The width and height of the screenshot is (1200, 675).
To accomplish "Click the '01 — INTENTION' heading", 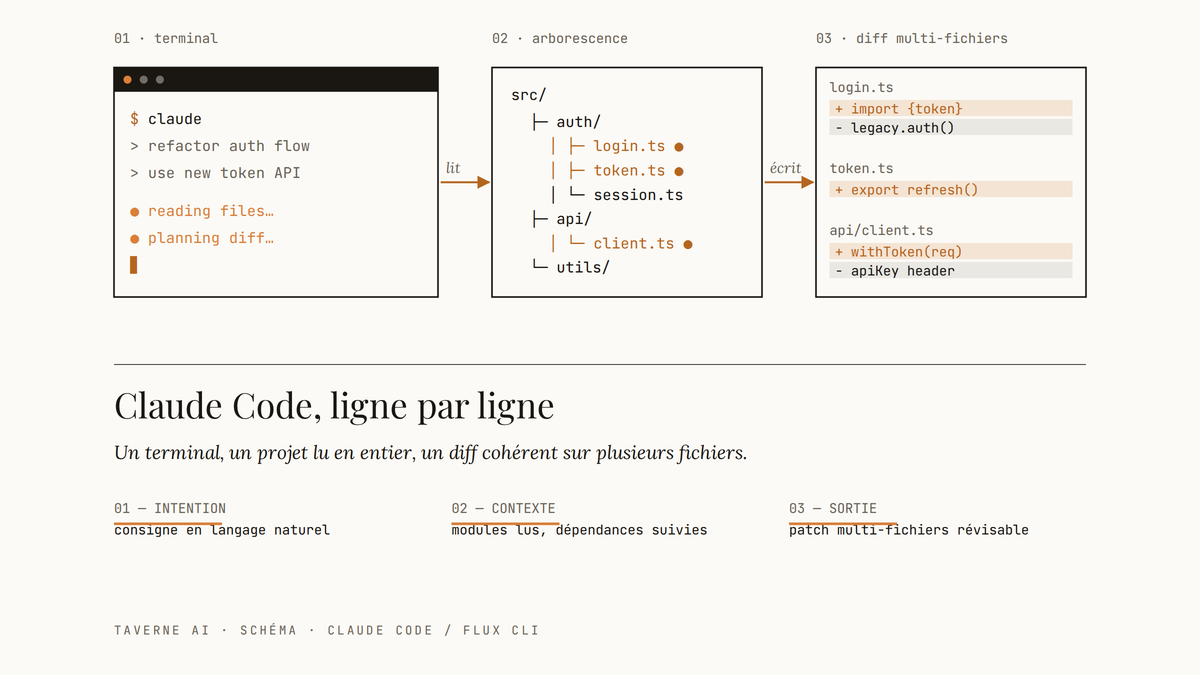I will tap(170, 508).
